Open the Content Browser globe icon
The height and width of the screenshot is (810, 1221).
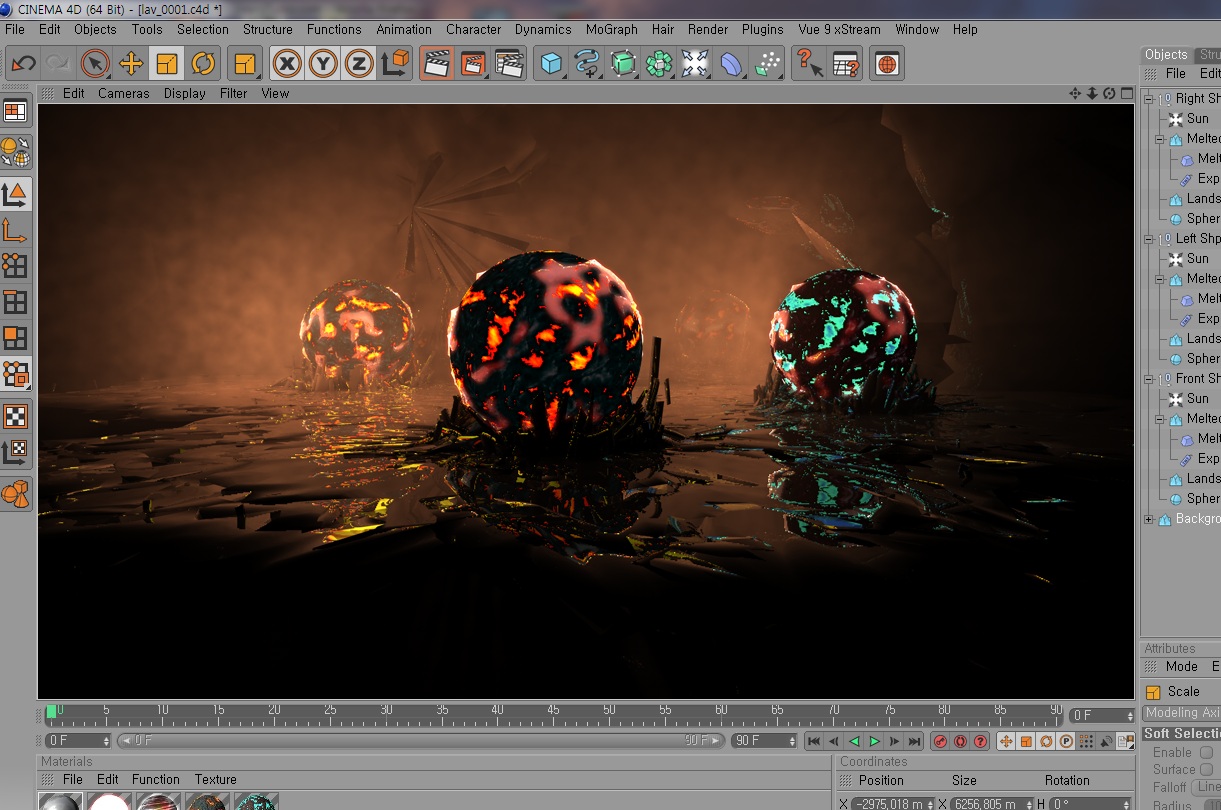[887, 64]
